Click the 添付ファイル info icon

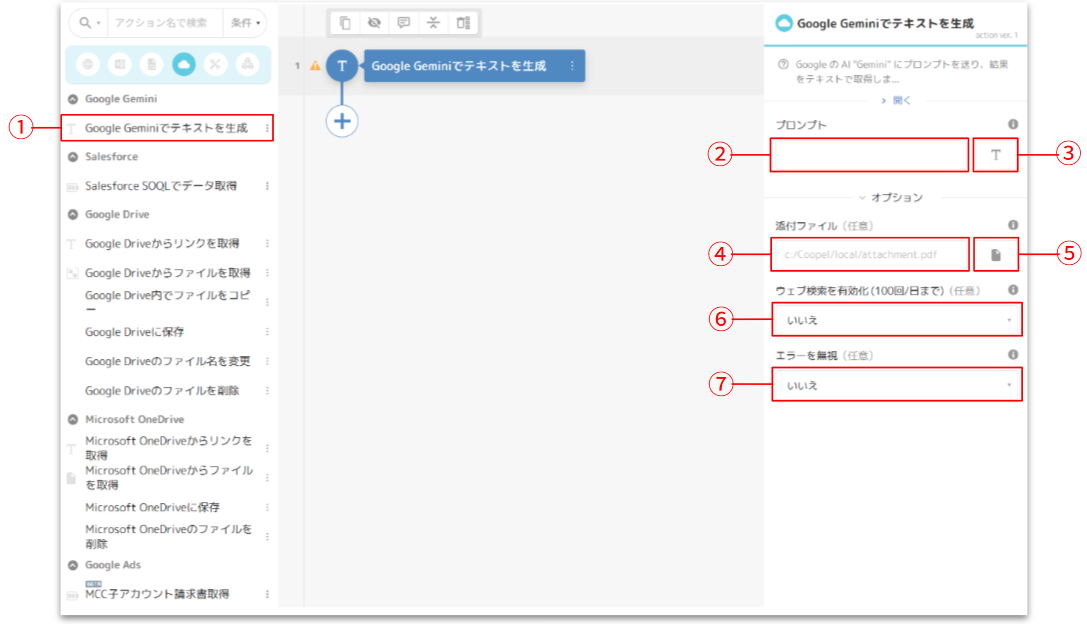pos(1013,225)
